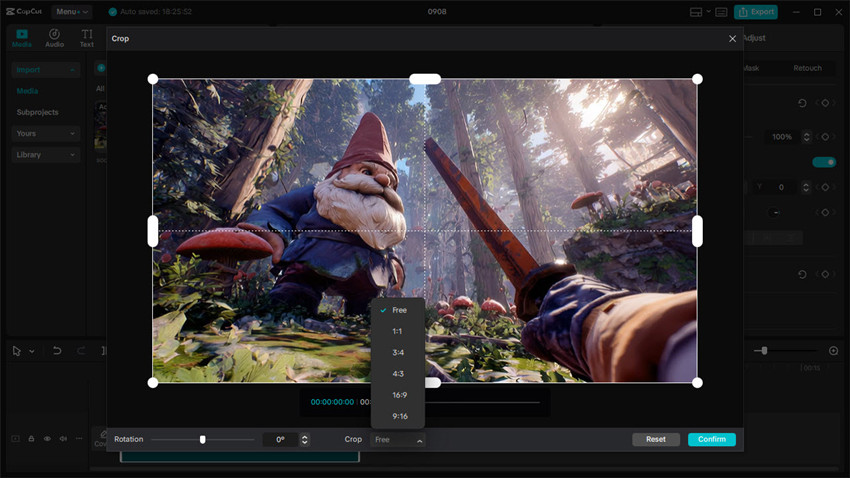Viewport: 850px width, 478px height.
Task: Click the lower reset icon in properties panel
Action: click(x=802, y=274)
